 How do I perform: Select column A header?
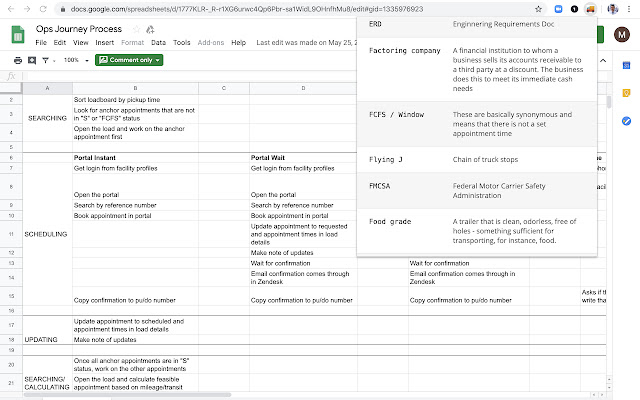point(47,88)
